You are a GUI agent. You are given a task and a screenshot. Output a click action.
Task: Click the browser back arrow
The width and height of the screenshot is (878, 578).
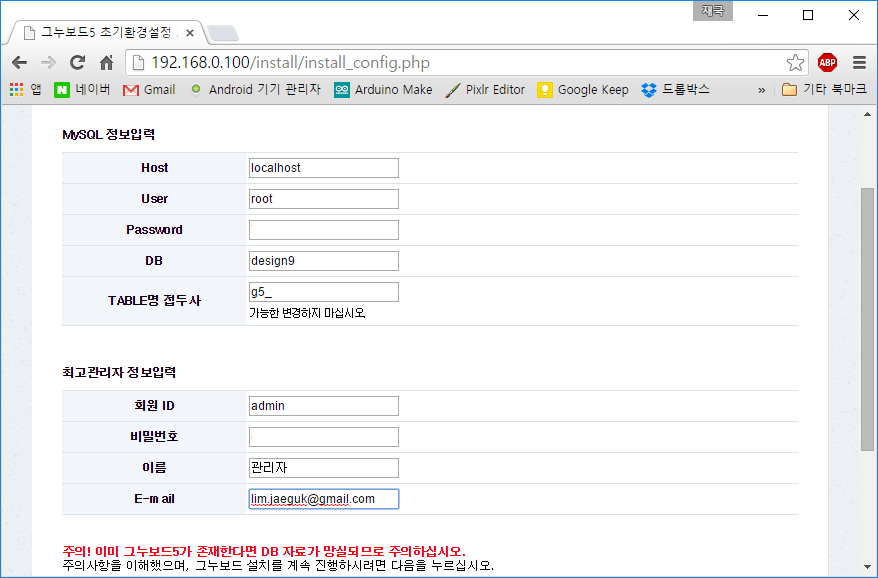19,62
